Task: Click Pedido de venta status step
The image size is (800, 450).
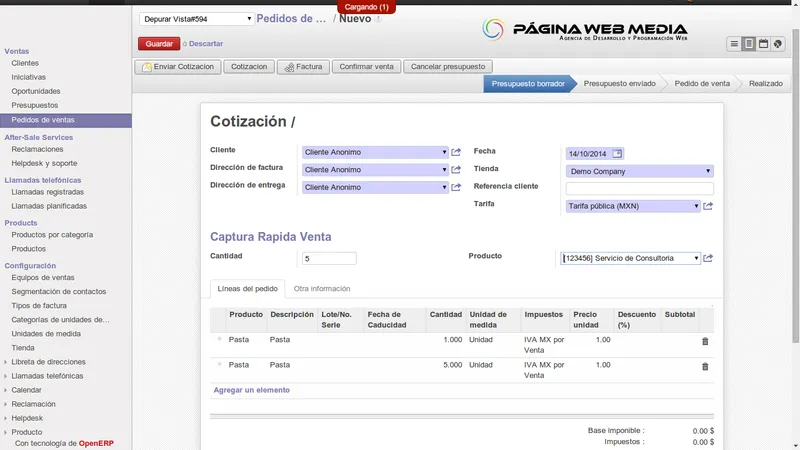Action: click(x=702, y=84)
